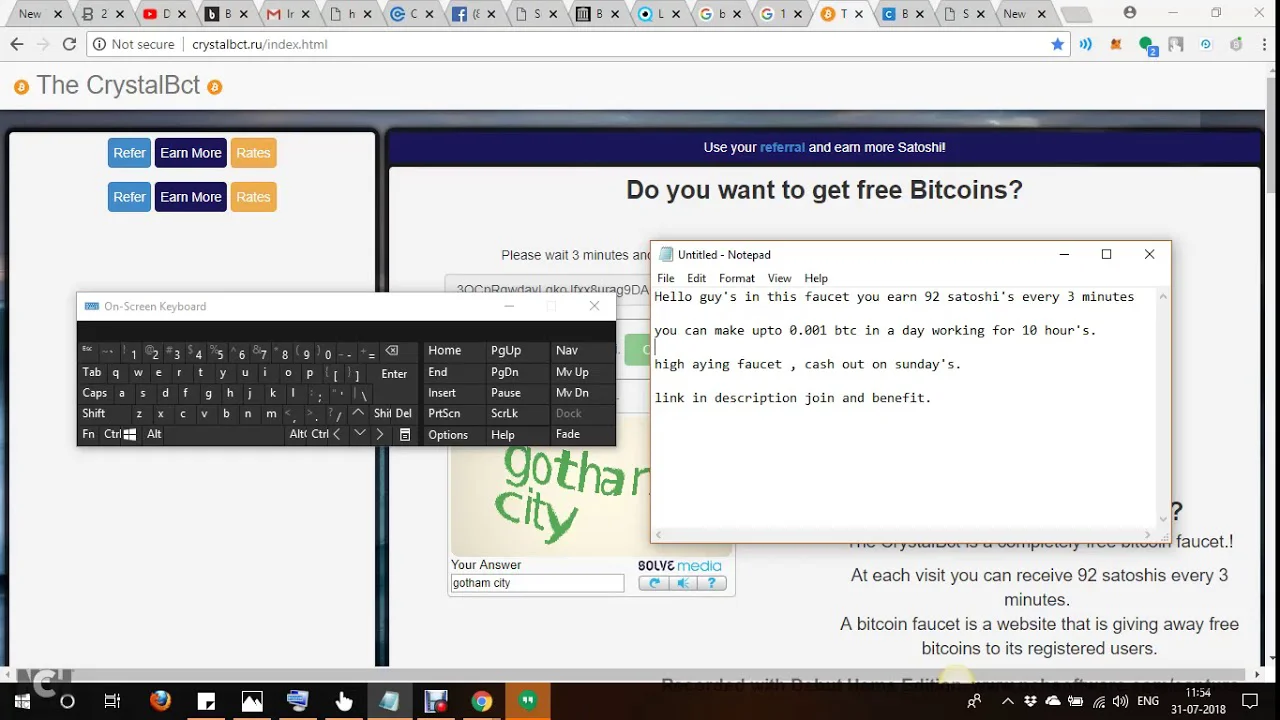Show hidden system tray icons
This screenshot has height=720, width=1280.
1007,702
